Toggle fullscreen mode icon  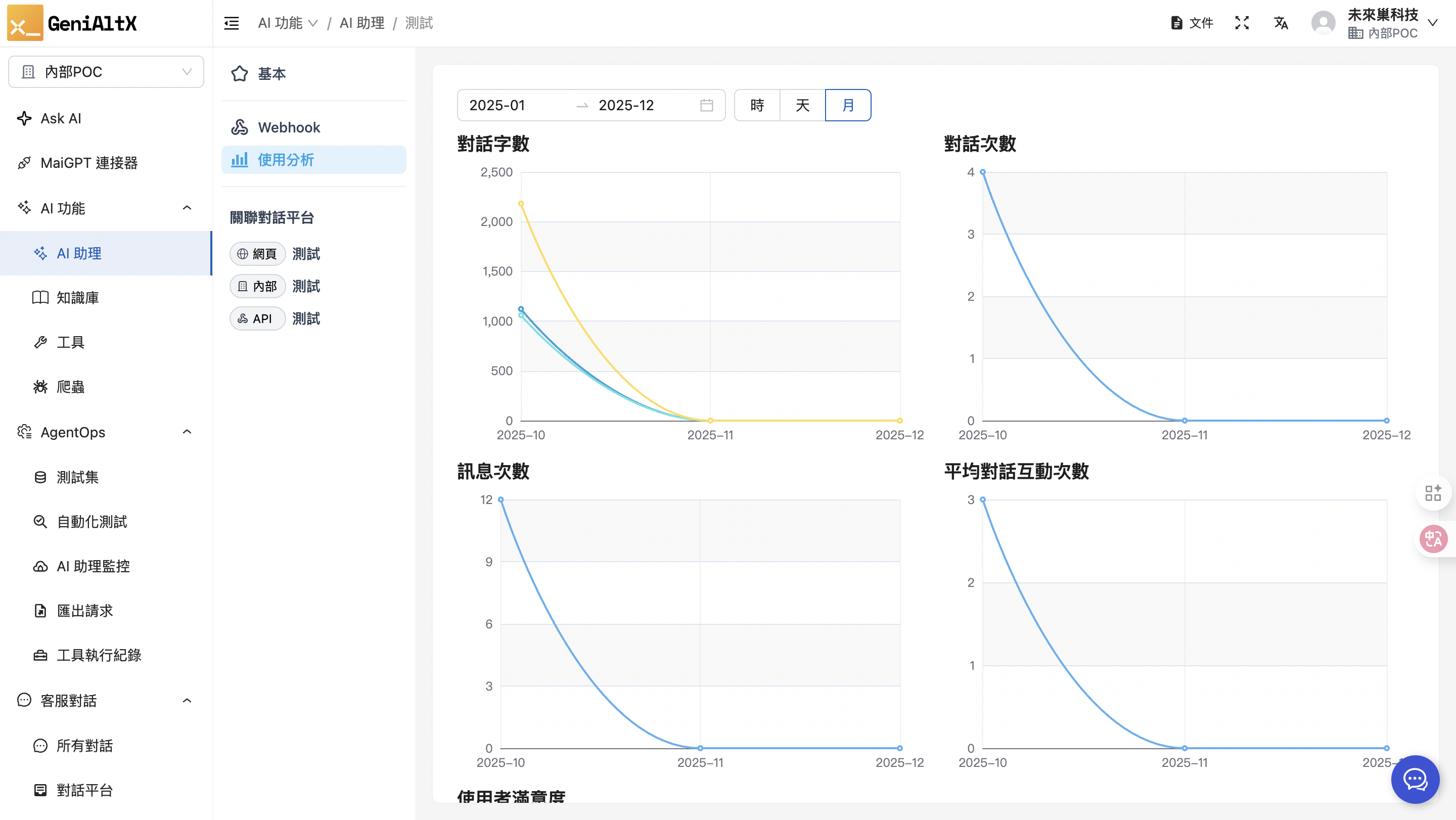[x=1241, y=23]
